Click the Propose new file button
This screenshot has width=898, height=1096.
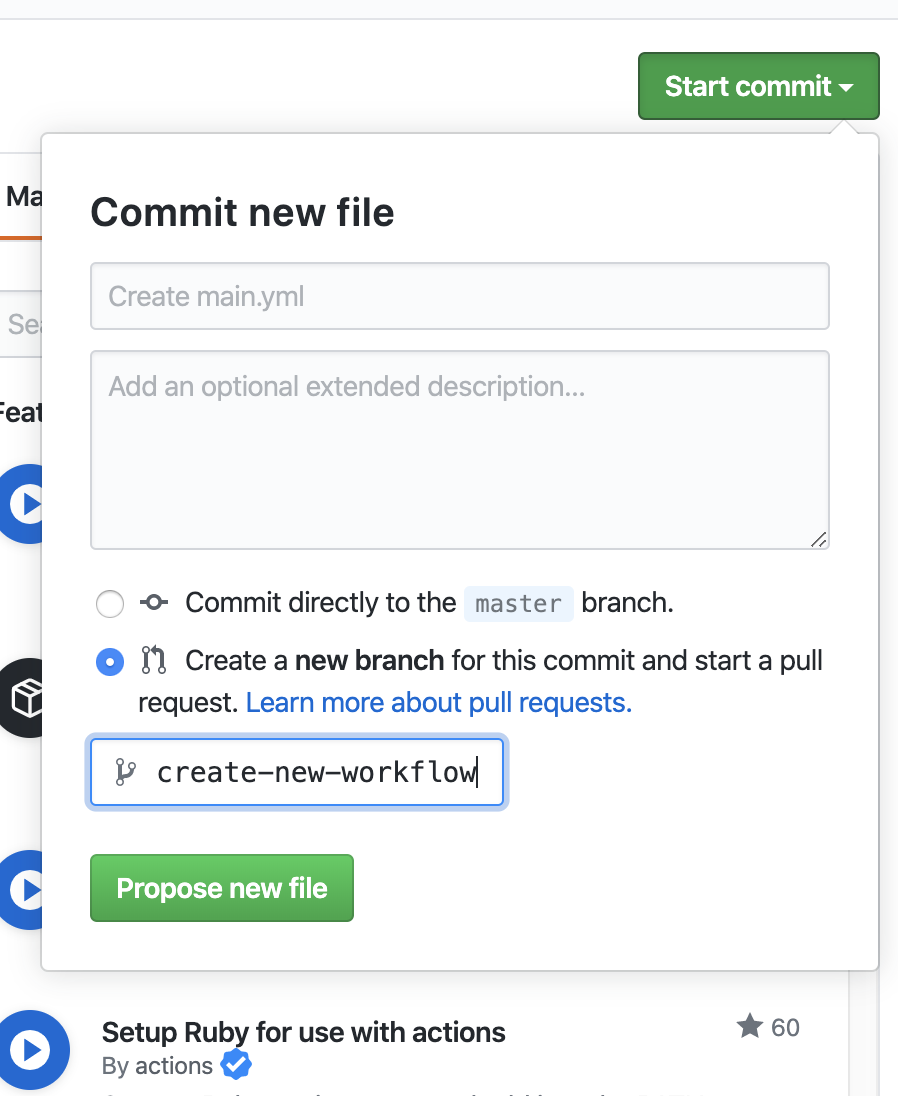[x=221, y=887]
